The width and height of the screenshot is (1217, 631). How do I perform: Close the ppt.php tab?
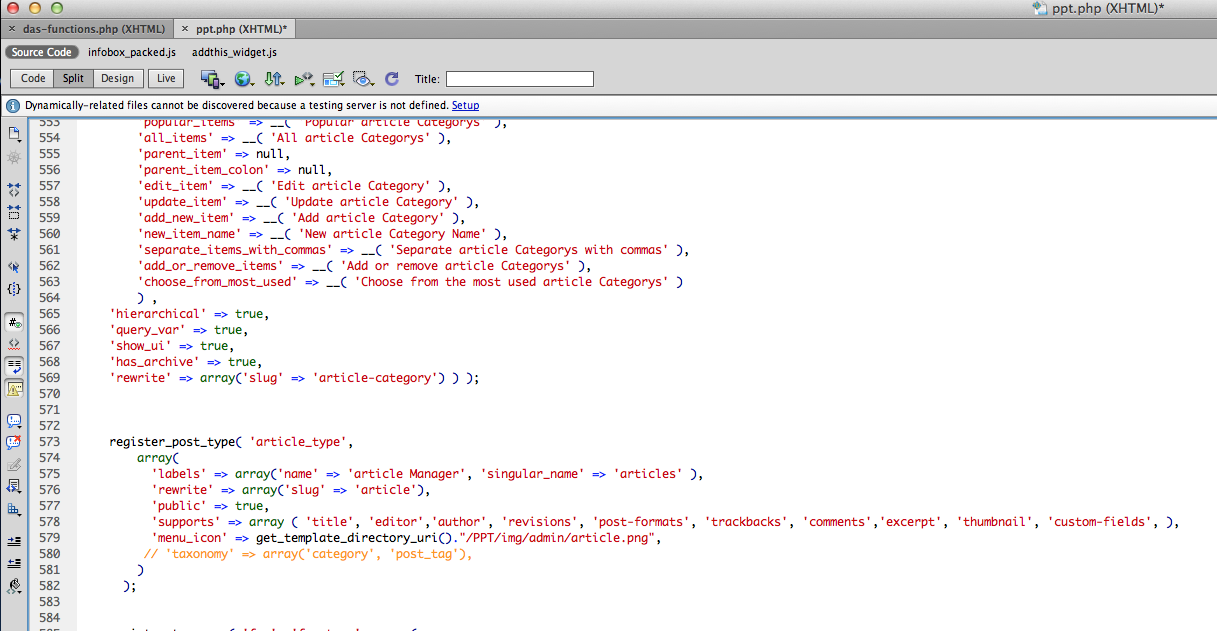coord(185,29)
